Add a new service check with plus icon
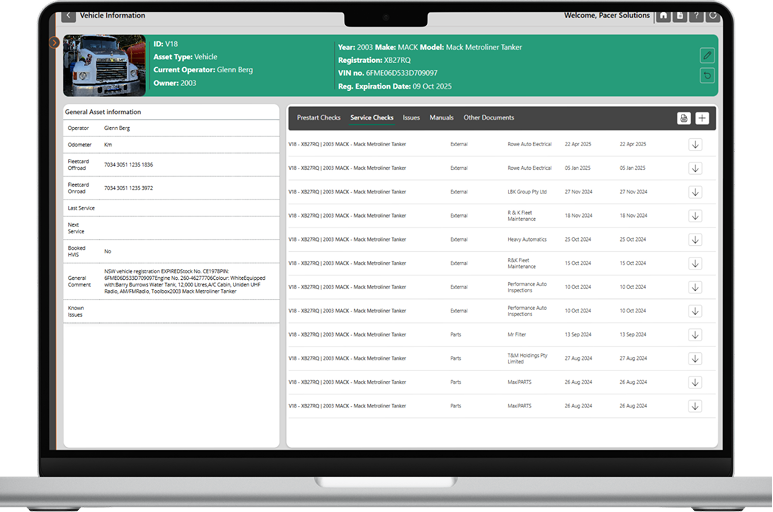Viewport: 773px width, 512px height. (x=702, y=118)
